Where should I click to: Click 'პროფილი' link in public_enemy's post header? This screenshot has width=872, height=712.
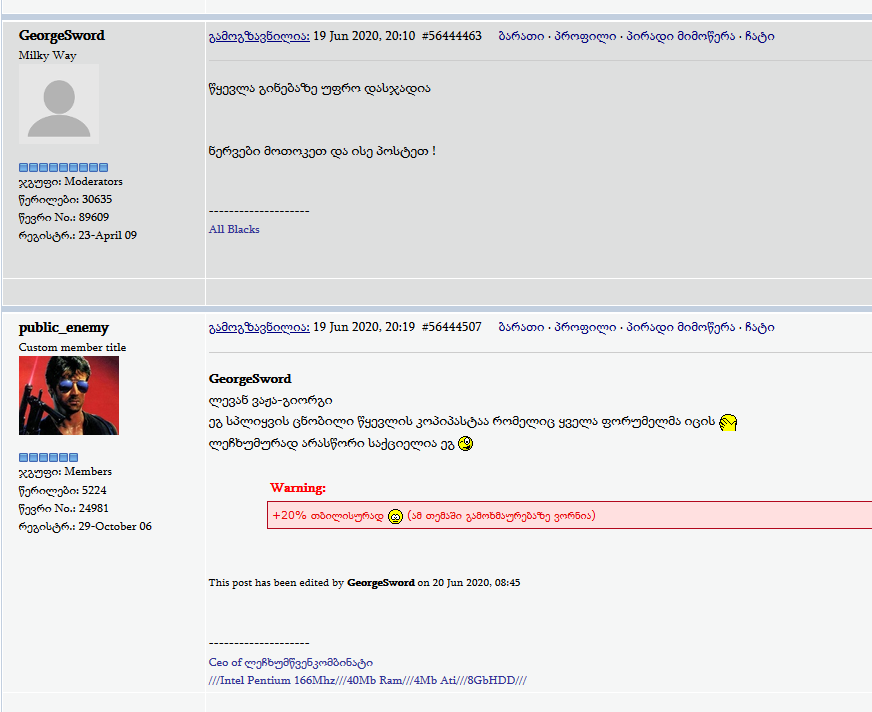click(x=586, y=327)
